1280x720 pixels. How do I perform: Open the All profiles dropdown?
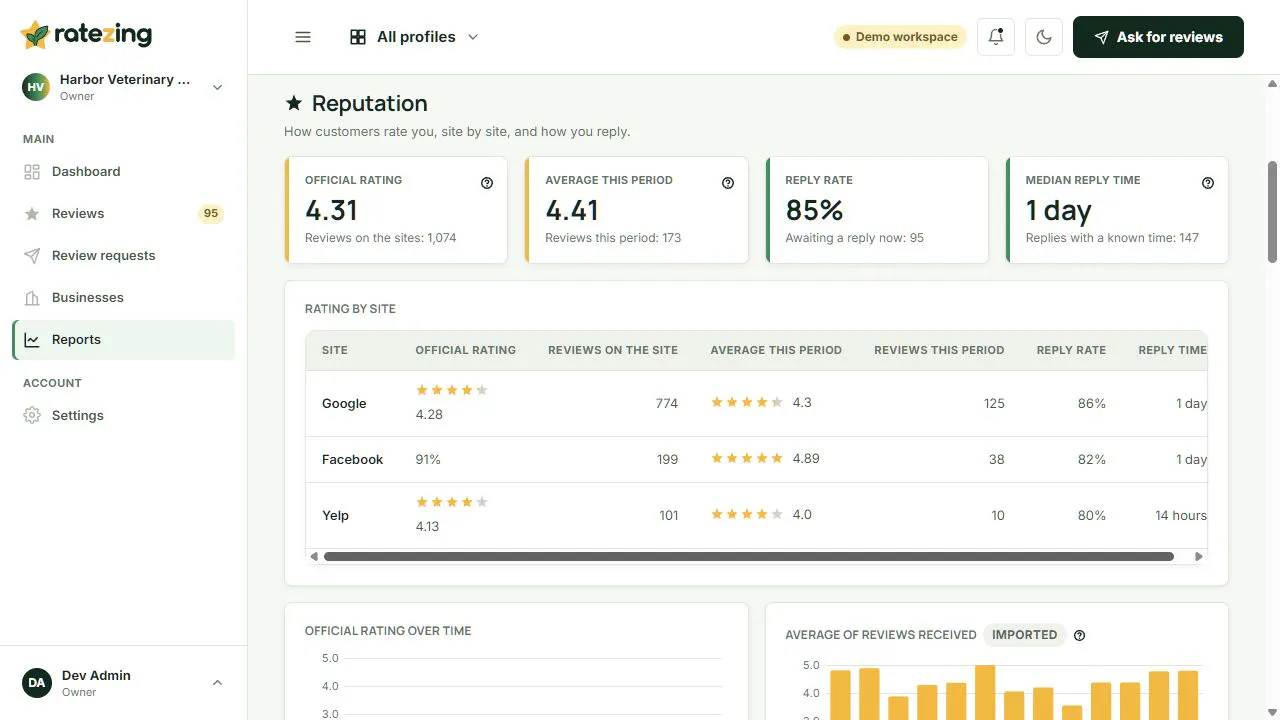(x=414, y=37)
